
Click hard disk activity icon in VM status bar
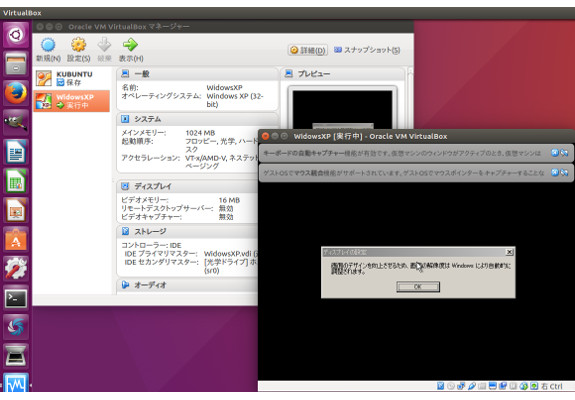[x=440, y=386]
